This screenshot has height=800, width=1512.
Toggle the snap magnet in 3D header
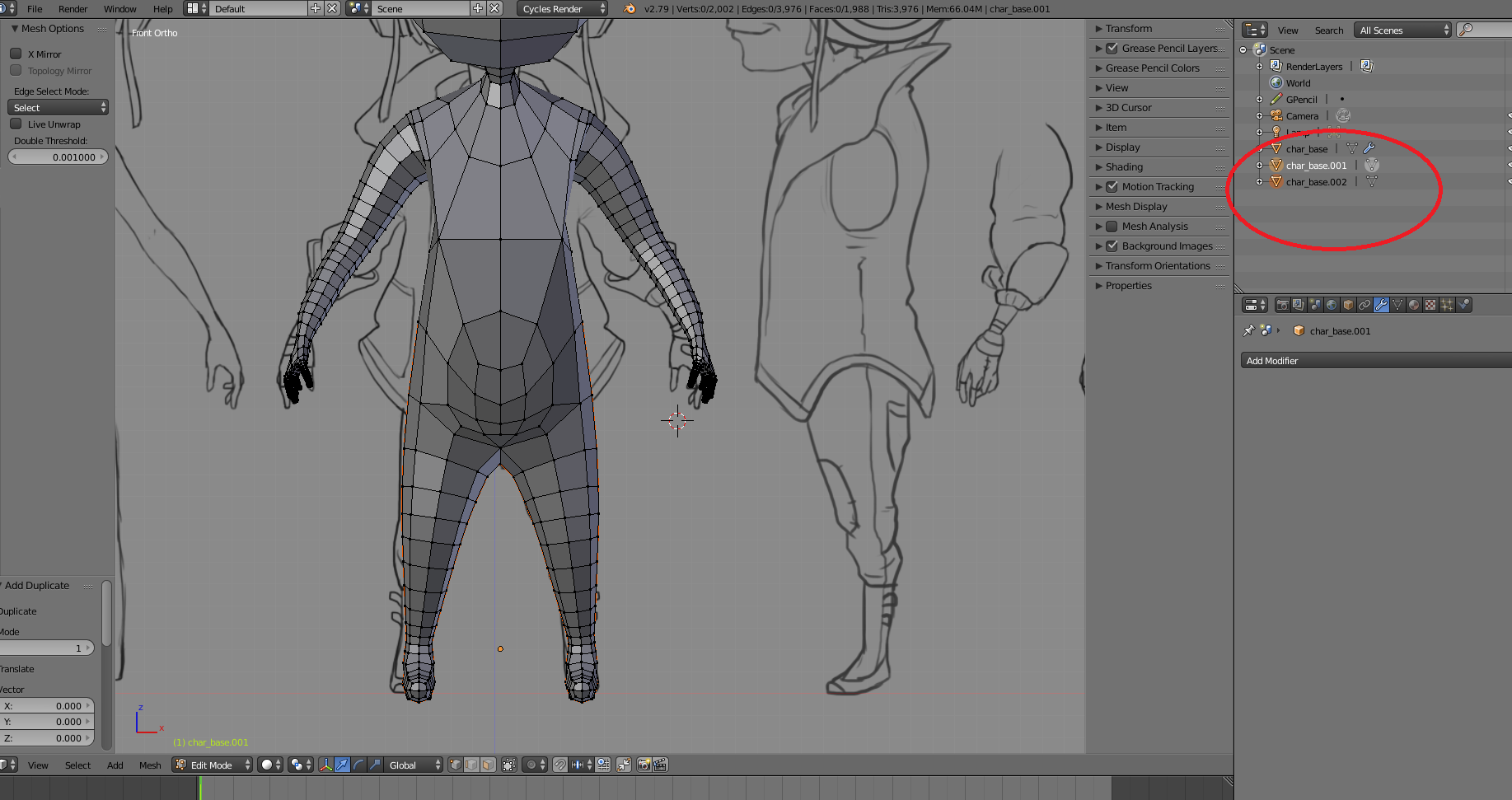(x=560, y=765)
